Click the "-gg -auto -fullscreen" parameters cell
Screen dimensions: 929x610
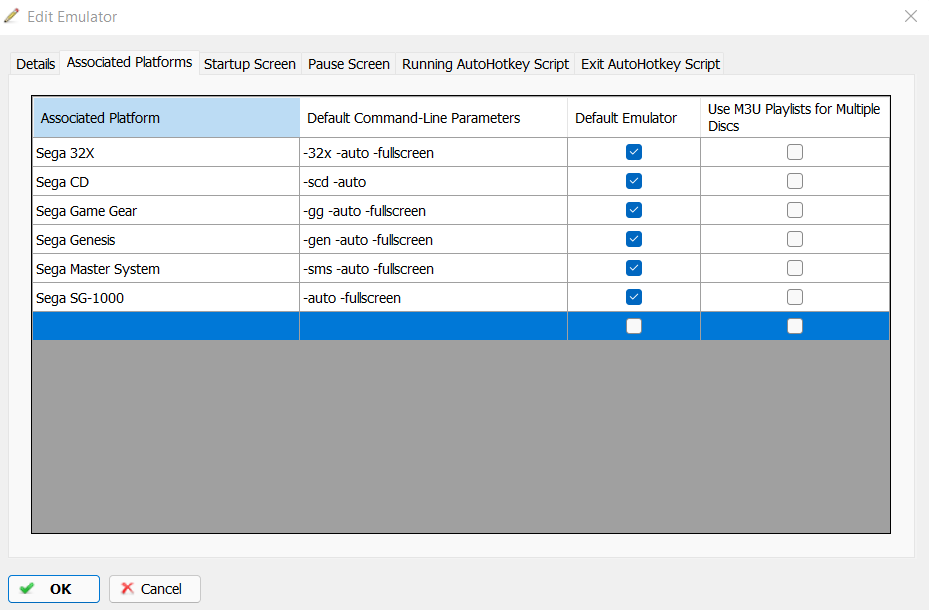434,211
